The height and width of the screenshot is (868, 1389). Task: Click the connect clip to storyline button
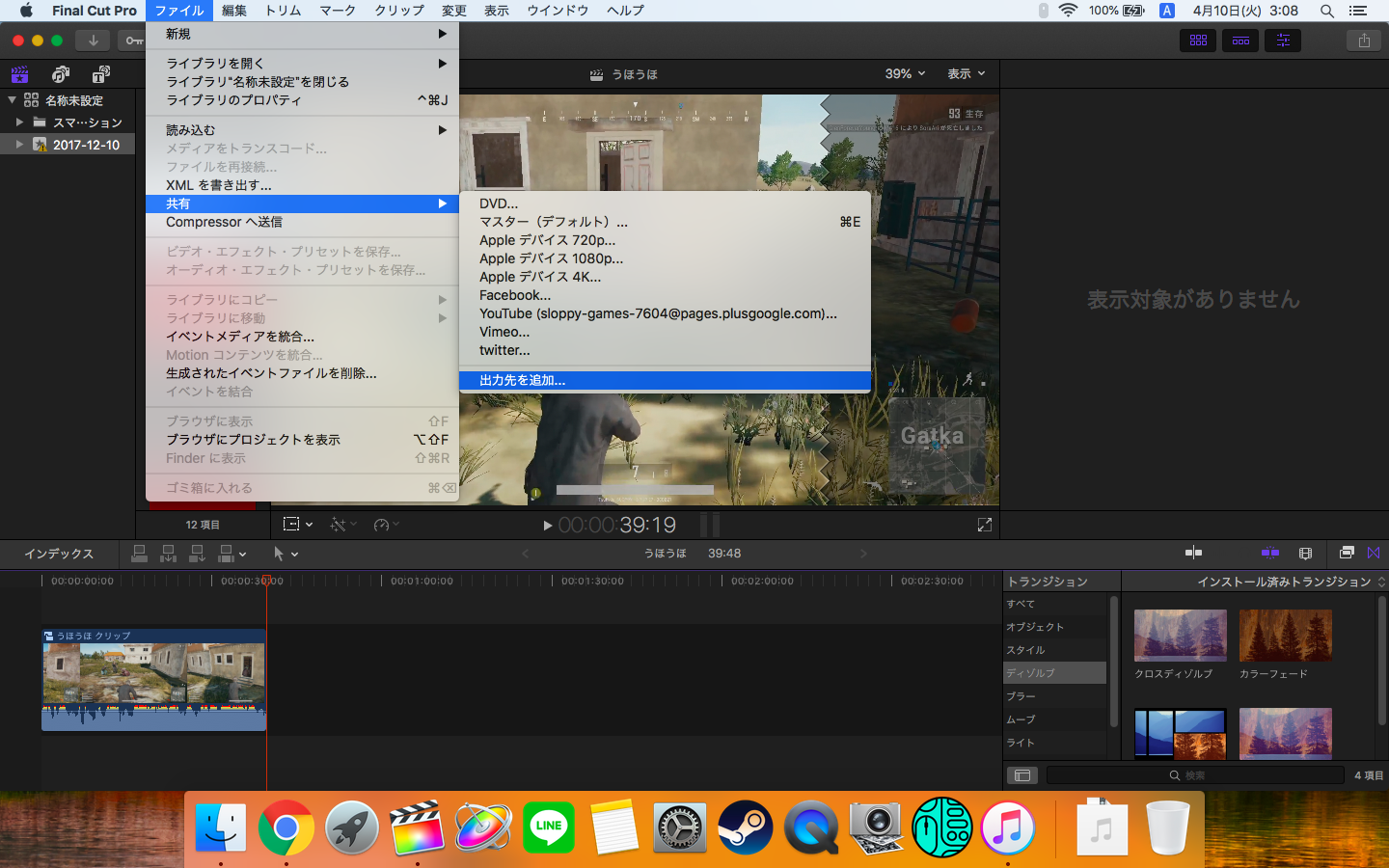139,554
